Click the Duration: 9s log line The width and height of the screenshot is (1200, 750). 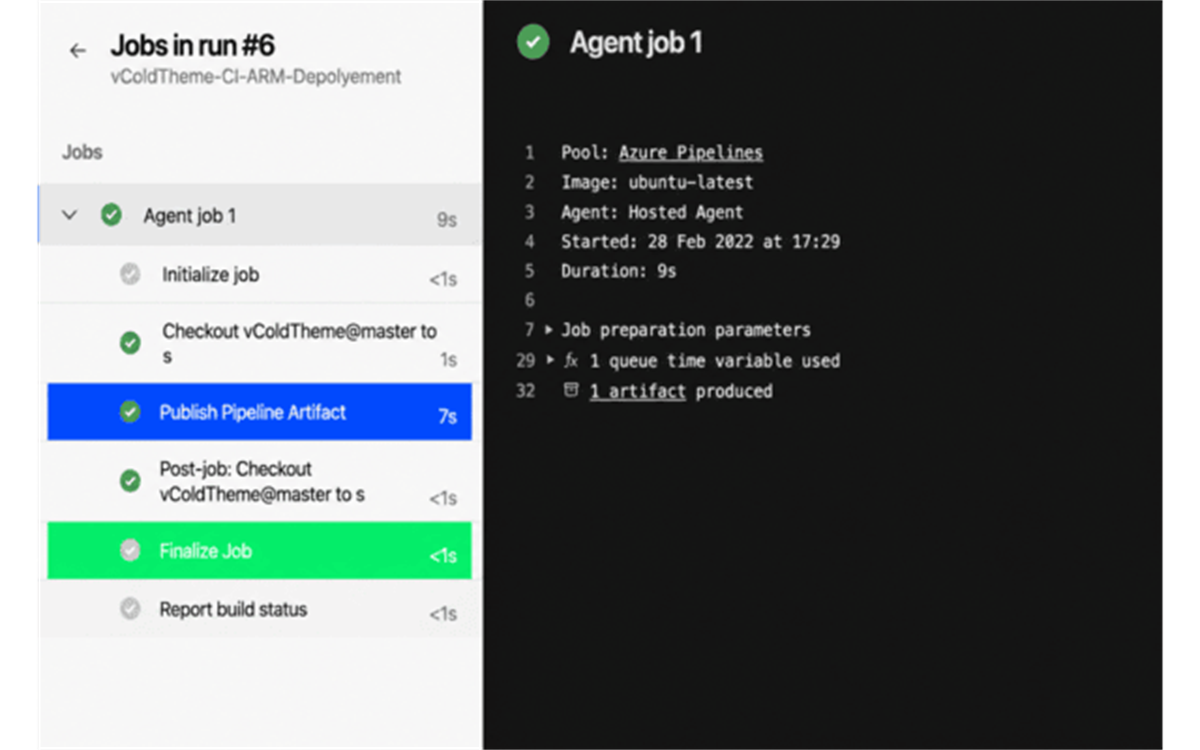coord(618,271)
